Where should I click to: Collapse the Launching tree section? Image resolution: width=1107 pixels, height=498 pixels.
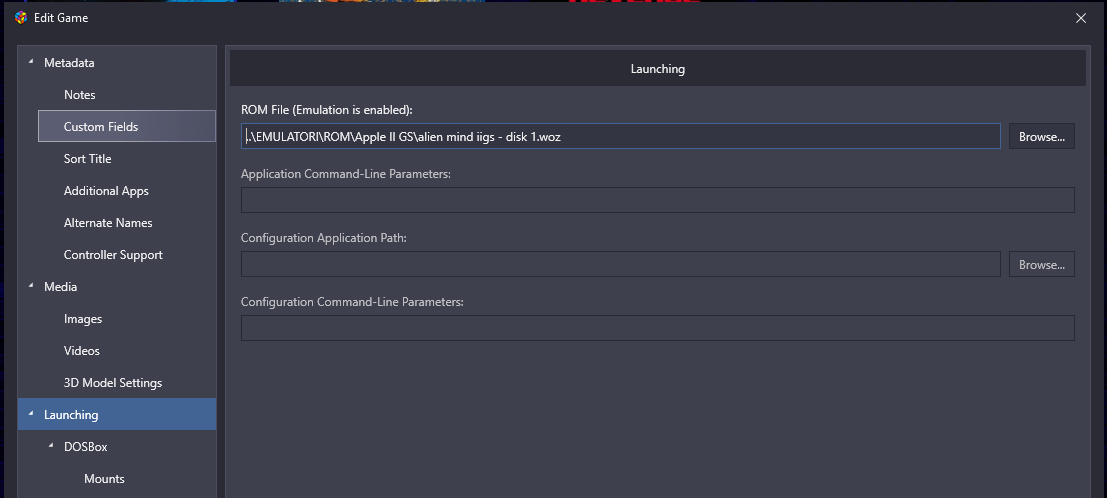click(x=30, y=414)
